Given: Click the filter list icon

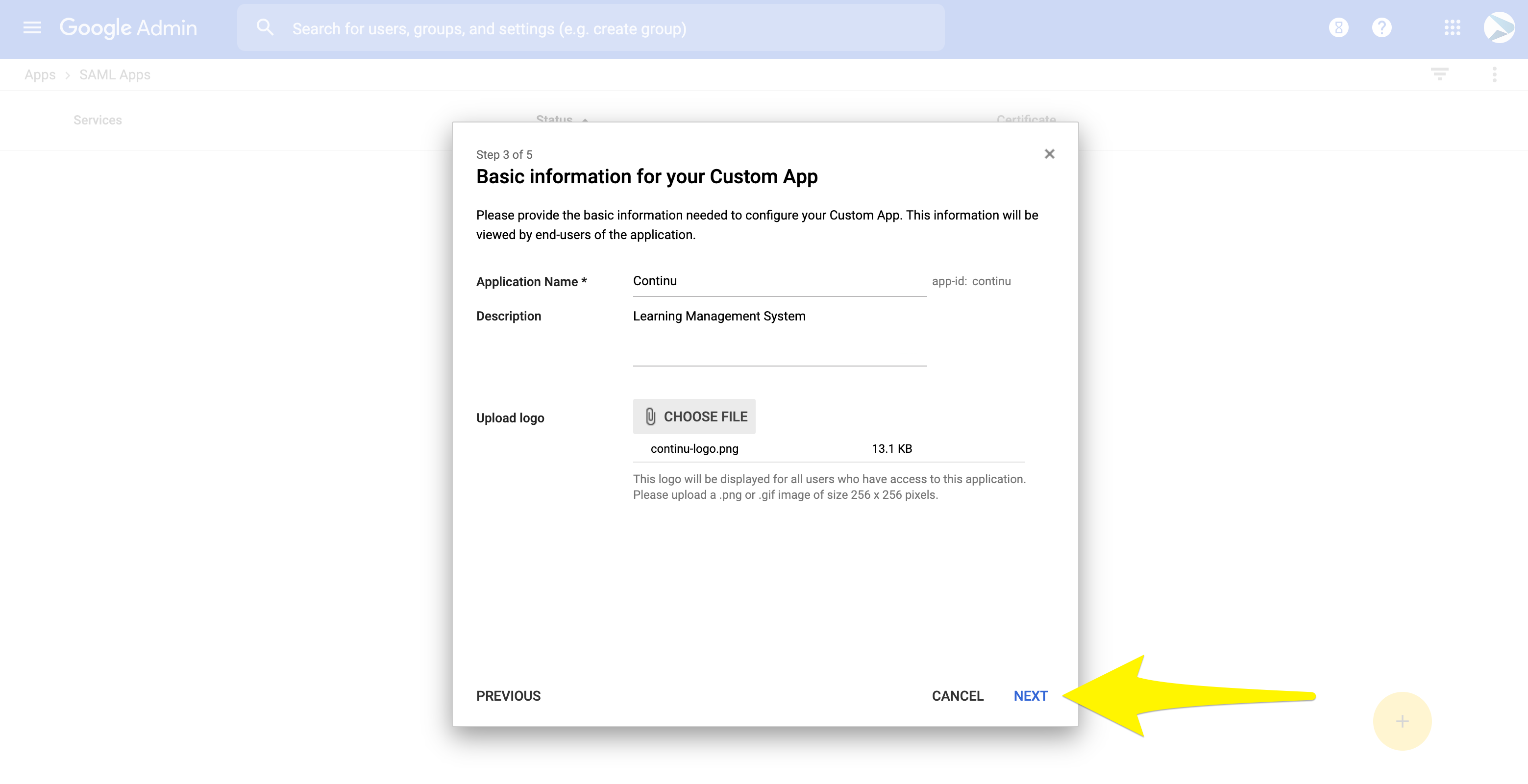Looking at the screenshot, I should click(x=1439, y=74).
